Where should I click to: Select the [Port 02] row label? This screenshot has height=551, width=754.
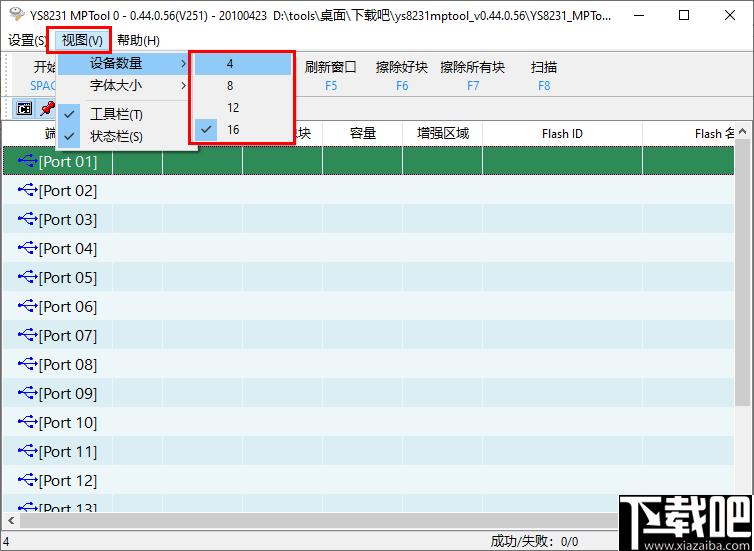68,191
